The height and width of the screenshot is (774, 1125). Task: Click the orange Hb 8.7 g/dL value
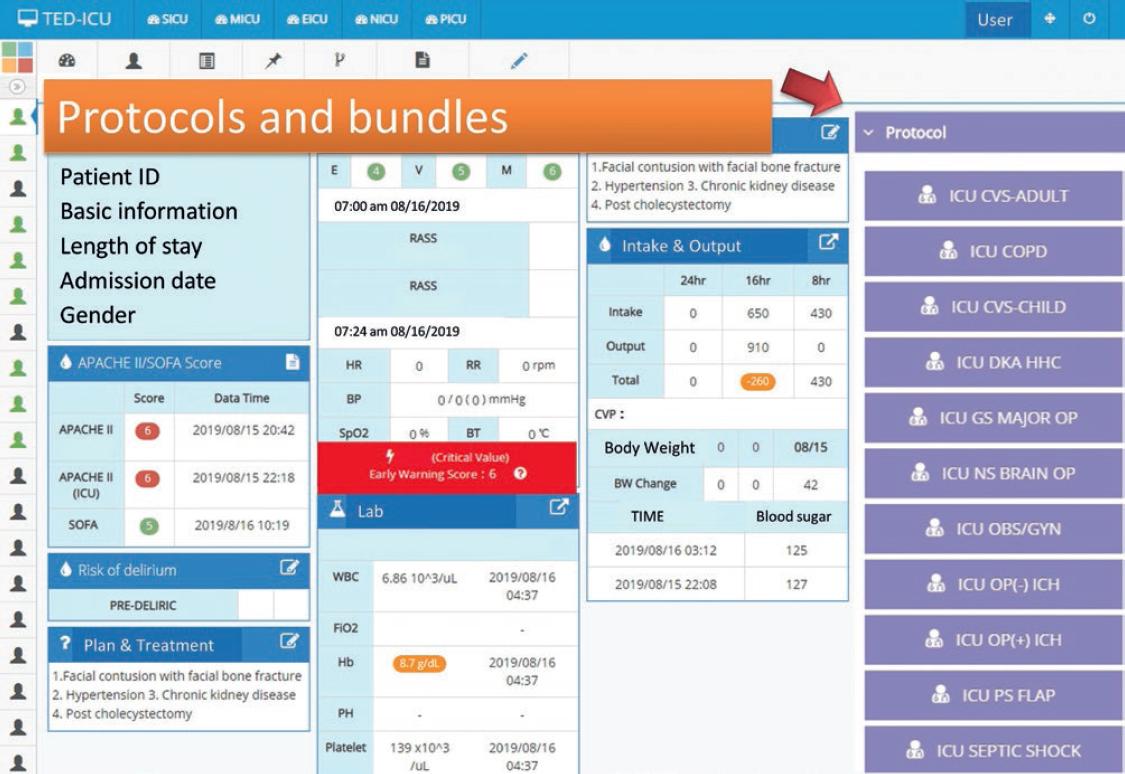tap(420, 664)
